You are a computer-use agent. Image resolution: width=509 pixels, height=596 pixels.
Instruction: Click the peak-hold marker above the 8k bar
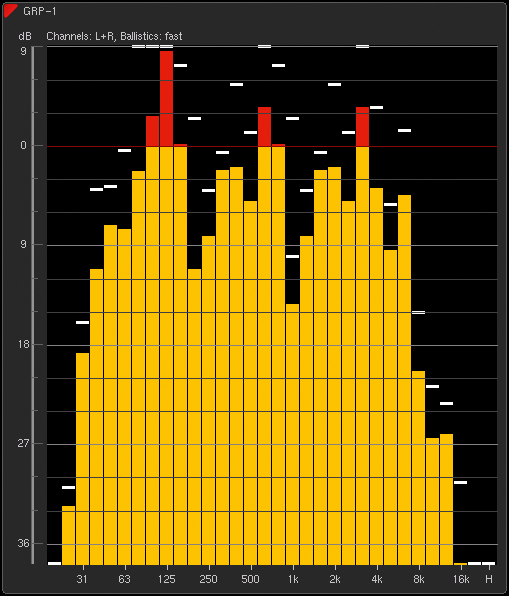point(419,312)
